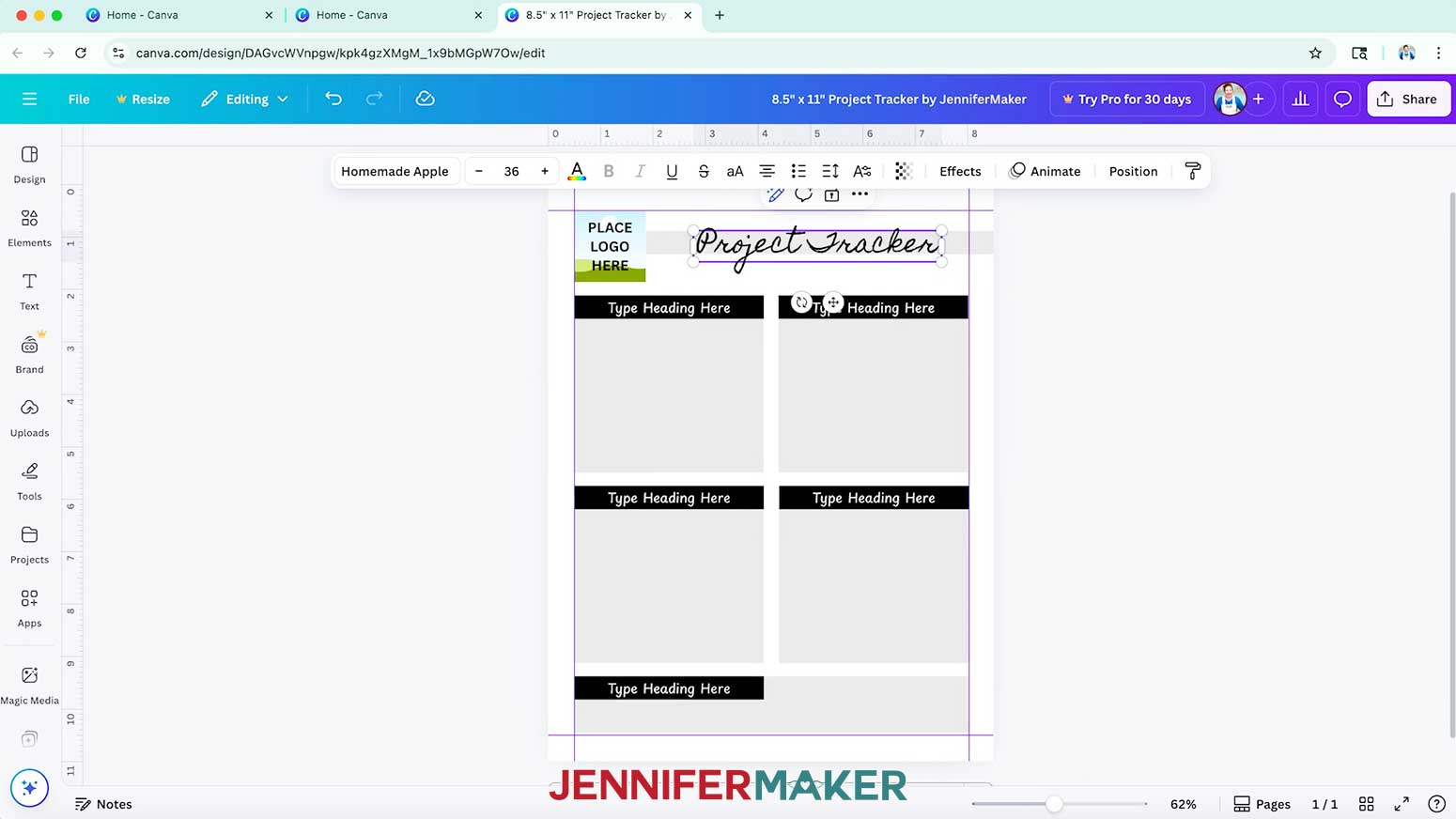Decrease the font size with the minus button

(x=479, y=171)
